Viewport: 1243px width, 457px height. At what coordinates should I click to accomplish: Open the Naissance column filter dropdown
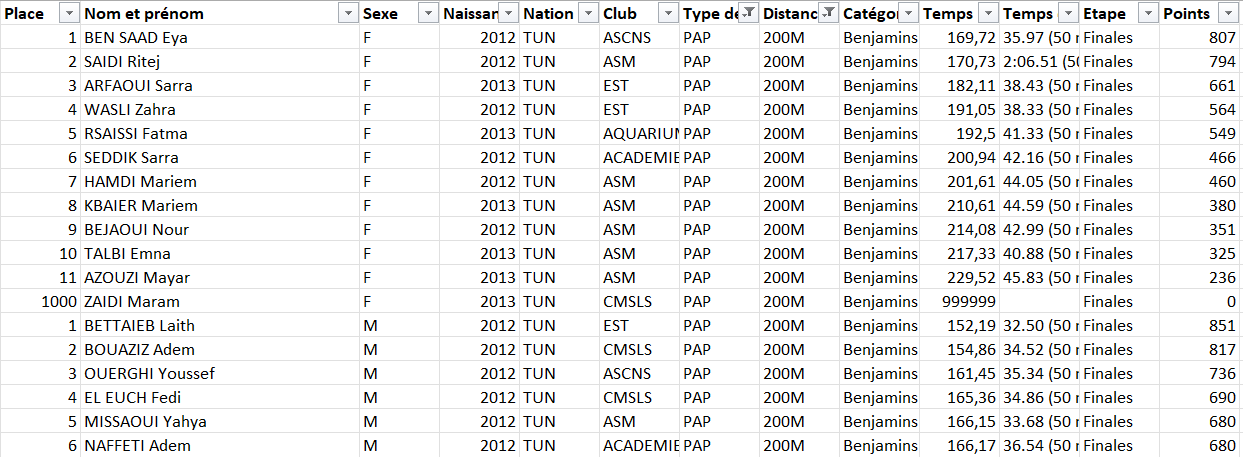point(508,13)
